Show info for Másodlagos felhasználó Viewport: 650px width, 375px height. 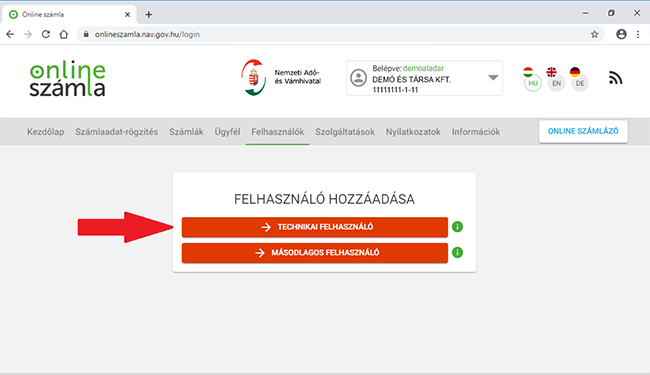[x=457, y=252]
